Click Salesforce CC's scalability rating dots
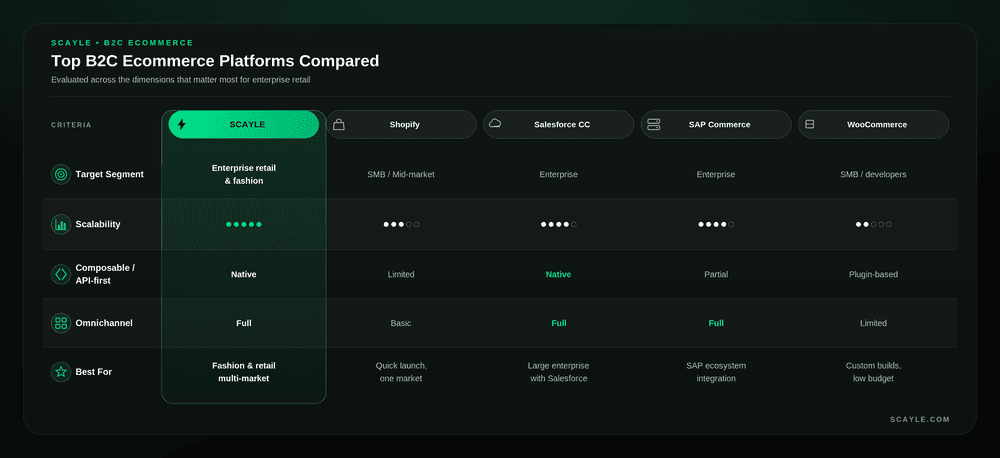The width and height of the screenshot is (1000, 458). 559,225
